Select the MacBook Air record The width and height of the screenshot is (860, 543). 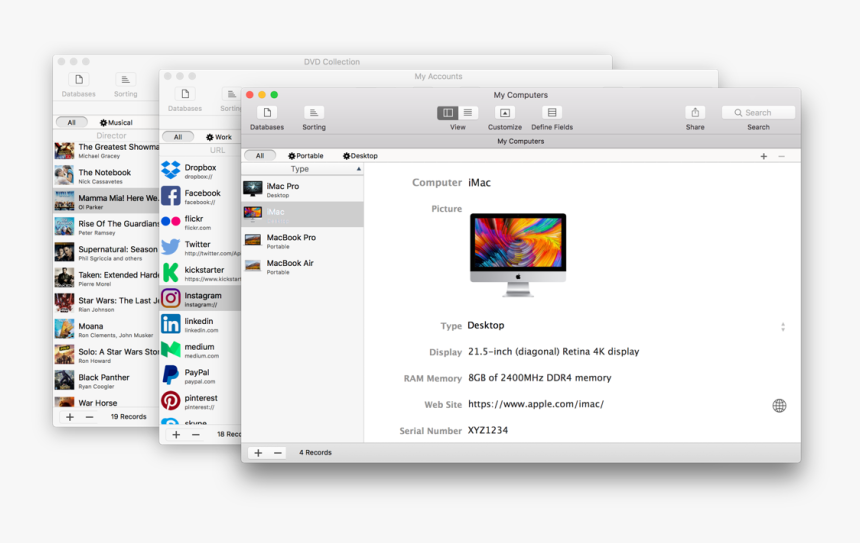[302, 266]
